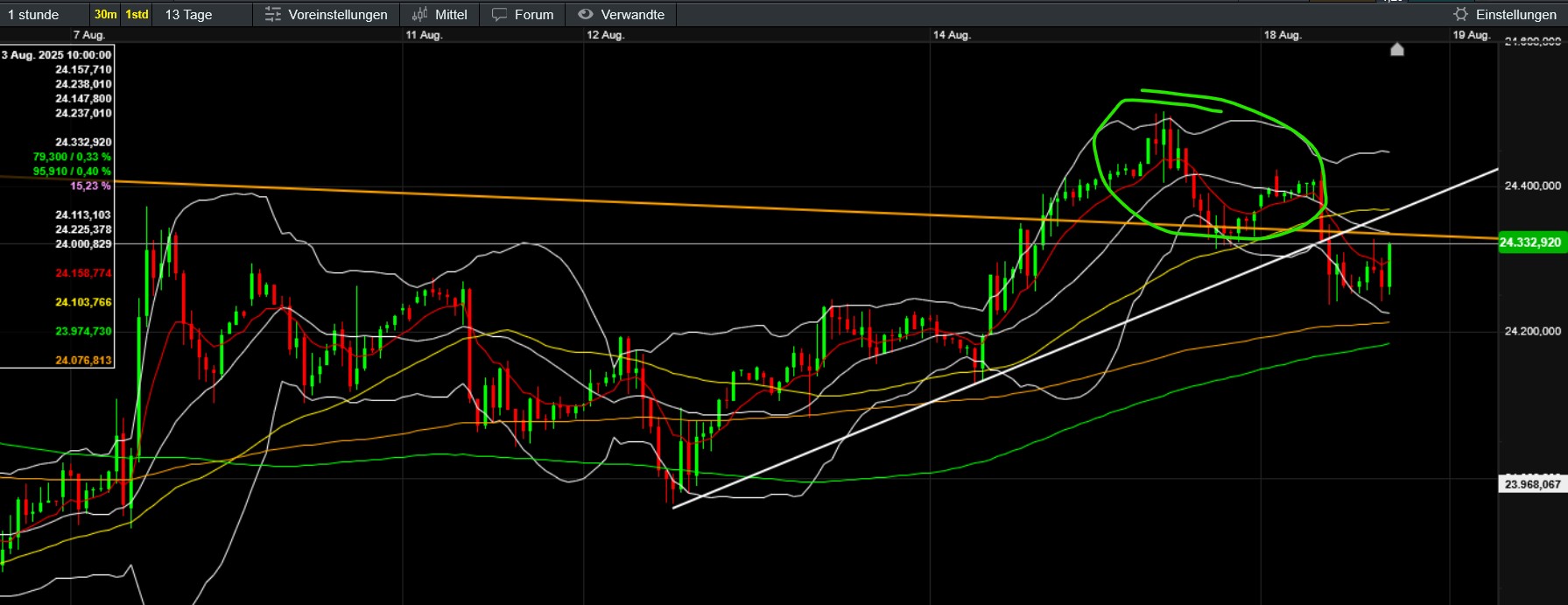Screen dimensions: 1568x605
Task: Click the '7 Aug.' date axis label
Action: (88, 35)
